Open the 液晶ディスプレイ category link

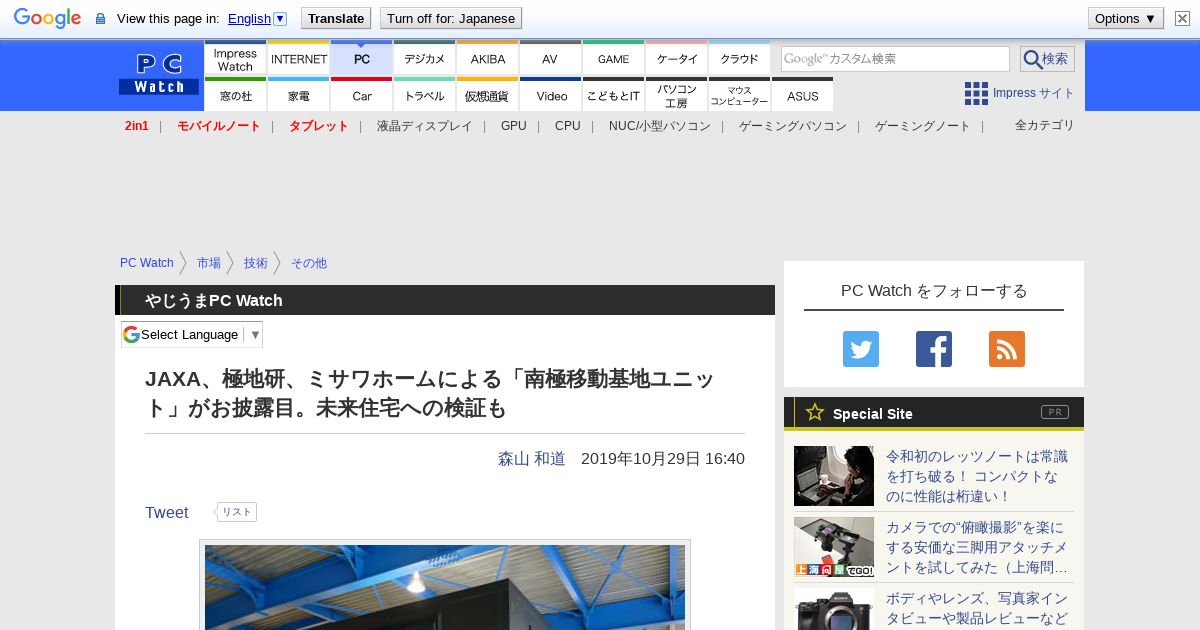(x=424, y=126)
